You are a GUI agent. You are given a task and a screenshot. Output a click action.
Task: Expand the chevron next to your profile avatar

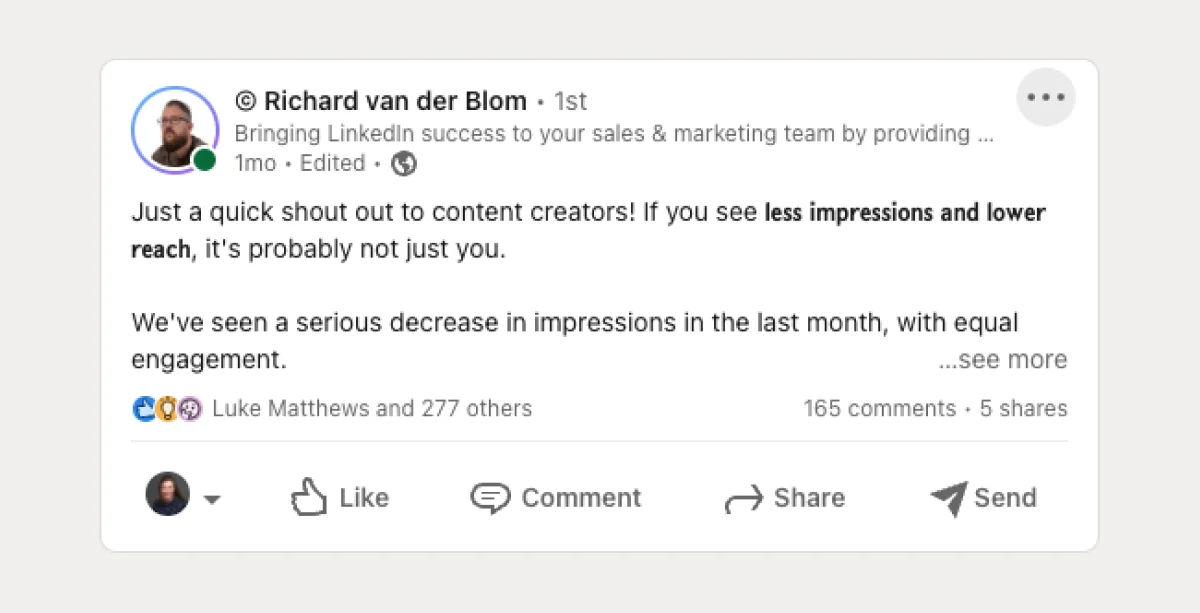click(212, 498)
